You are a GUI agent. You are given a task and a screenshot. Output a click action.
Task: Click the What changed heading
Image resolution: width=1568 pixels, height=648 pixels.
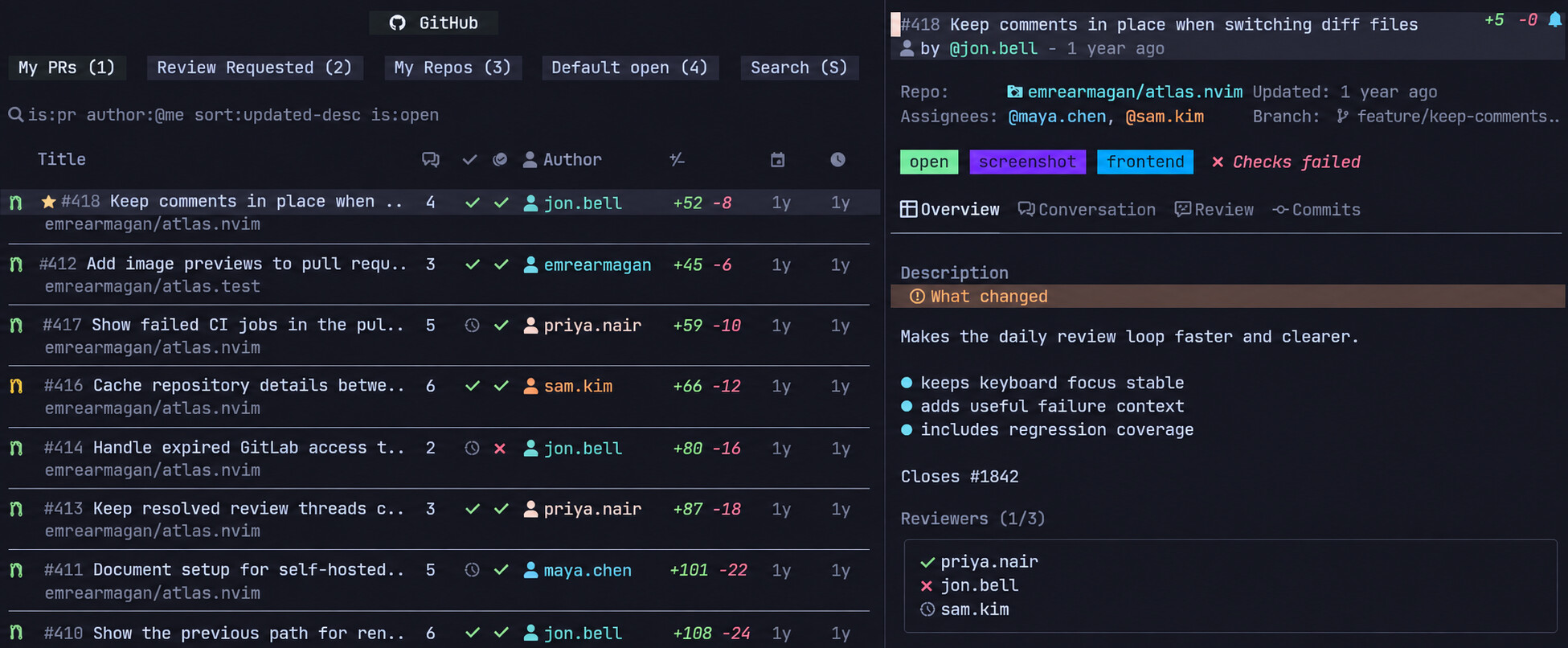click(989, 297)
